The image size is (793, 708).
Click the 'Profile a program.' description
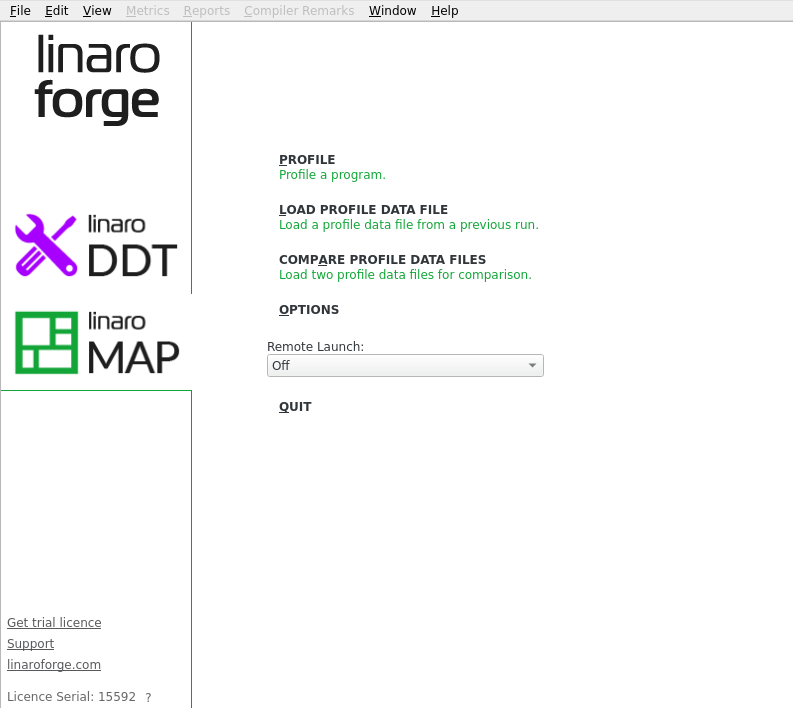pos(332,175)
